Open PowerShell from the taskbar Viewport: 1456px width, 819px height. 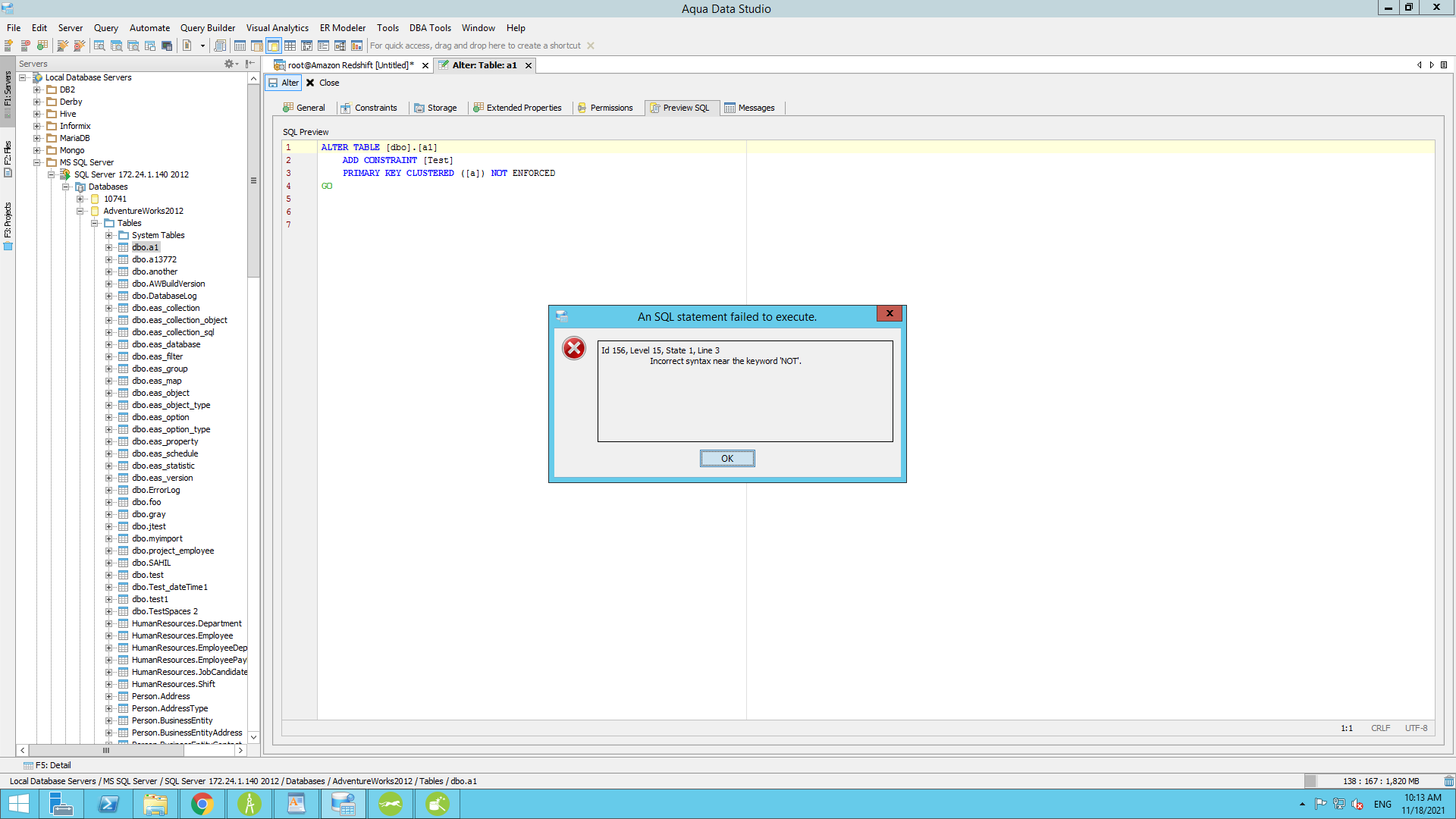click(x=108, y=804)
